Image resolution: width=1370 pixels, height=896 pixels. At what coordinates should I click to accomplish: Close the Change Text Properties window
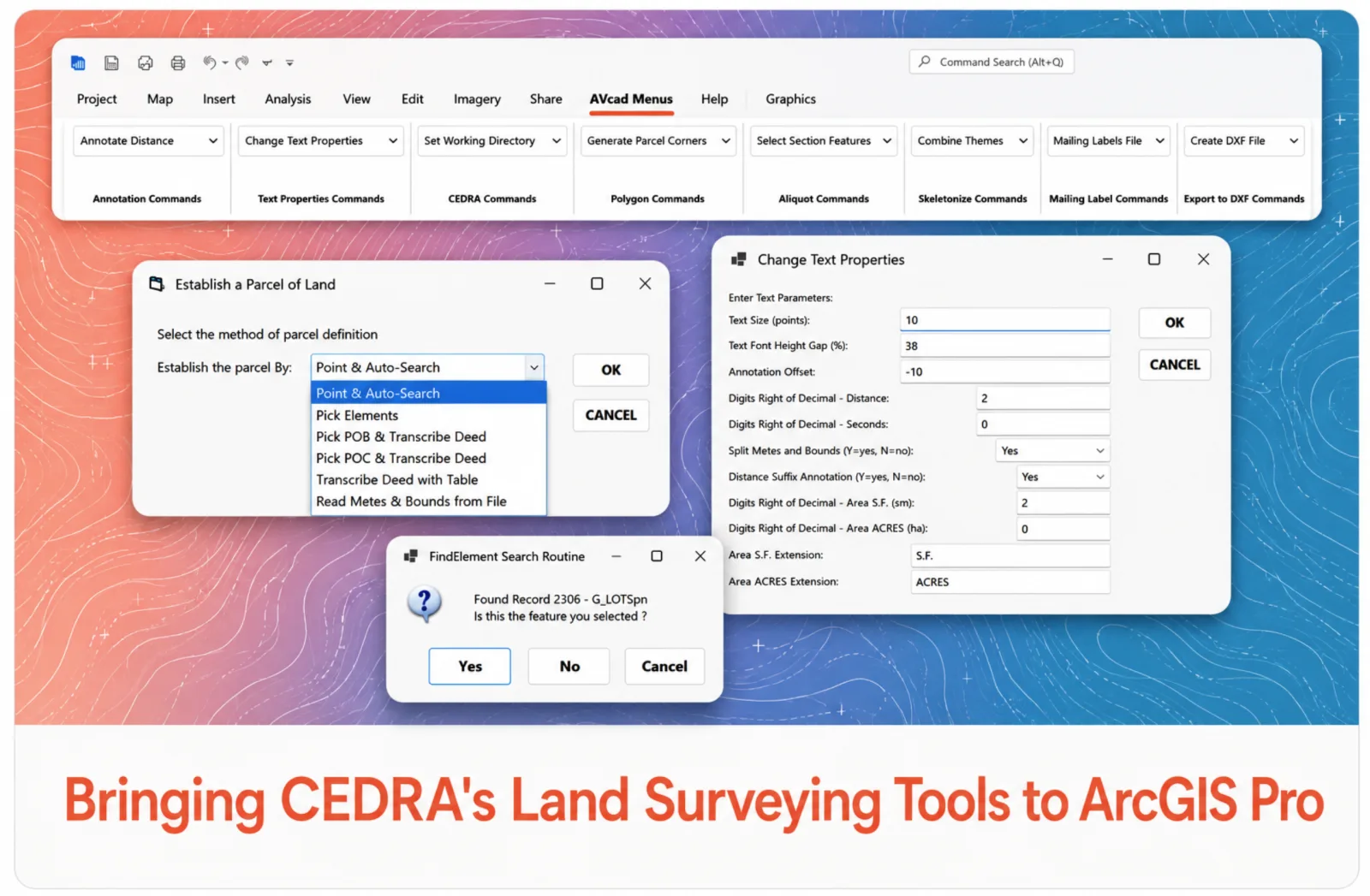coord(1203,259)
